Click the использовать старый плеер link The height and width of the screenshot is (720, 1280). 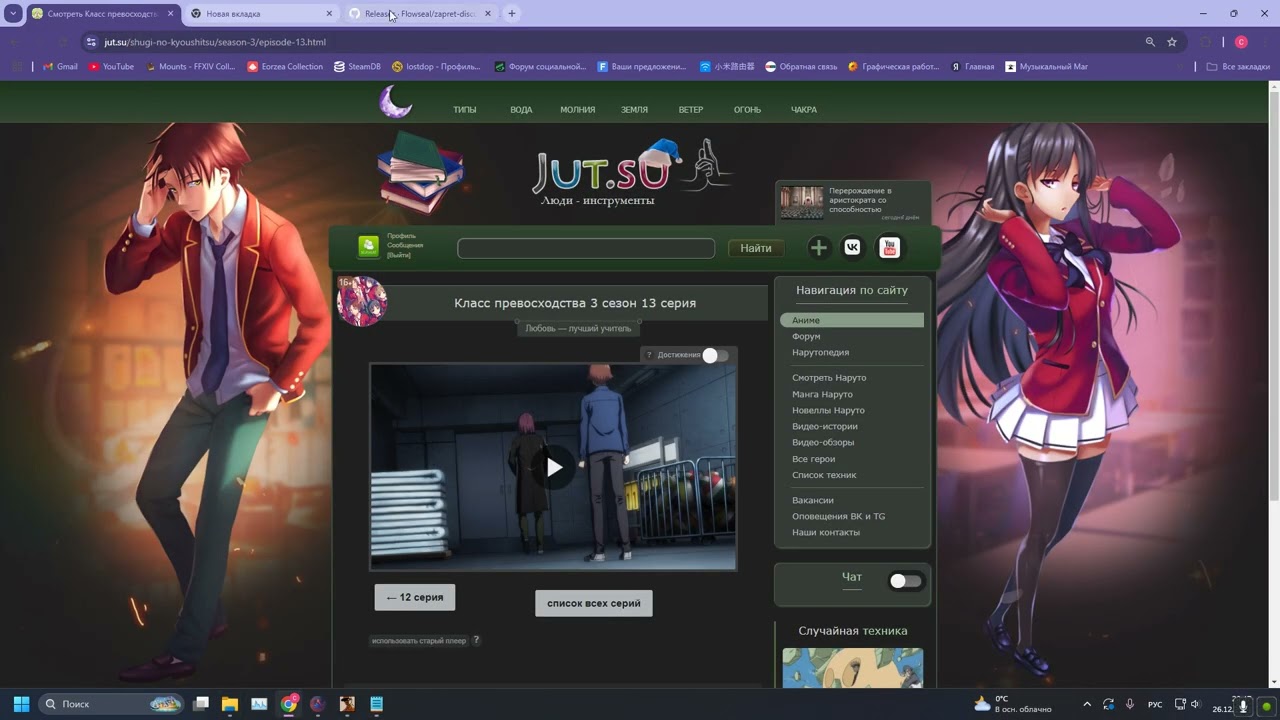(x=419, y=641)
